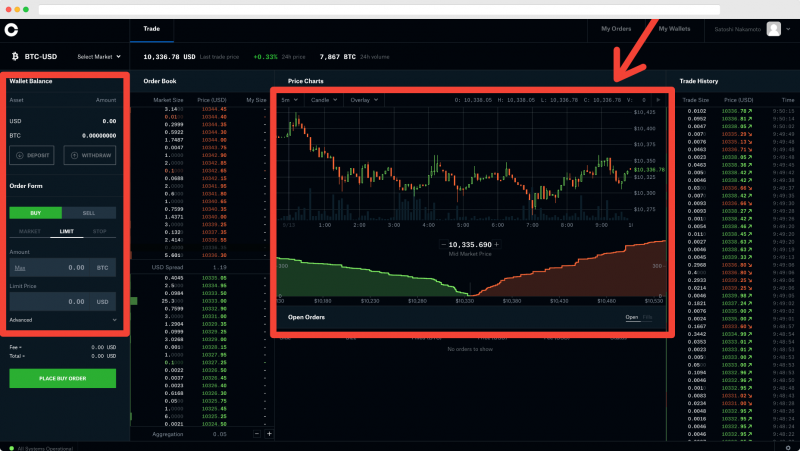Increase order book aggregation with plus
The width and height of the screenshot is (800, 451).
point(269,434)
